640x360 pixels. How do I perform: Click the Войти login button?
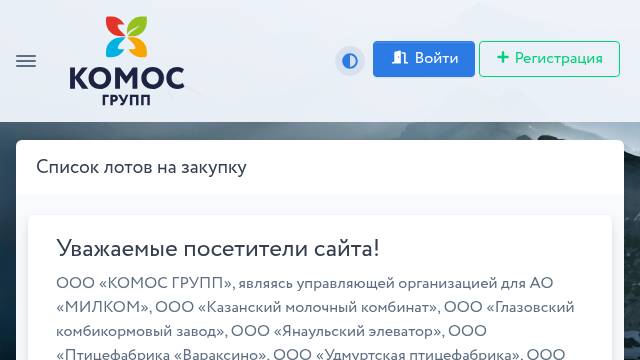point(424,59)
